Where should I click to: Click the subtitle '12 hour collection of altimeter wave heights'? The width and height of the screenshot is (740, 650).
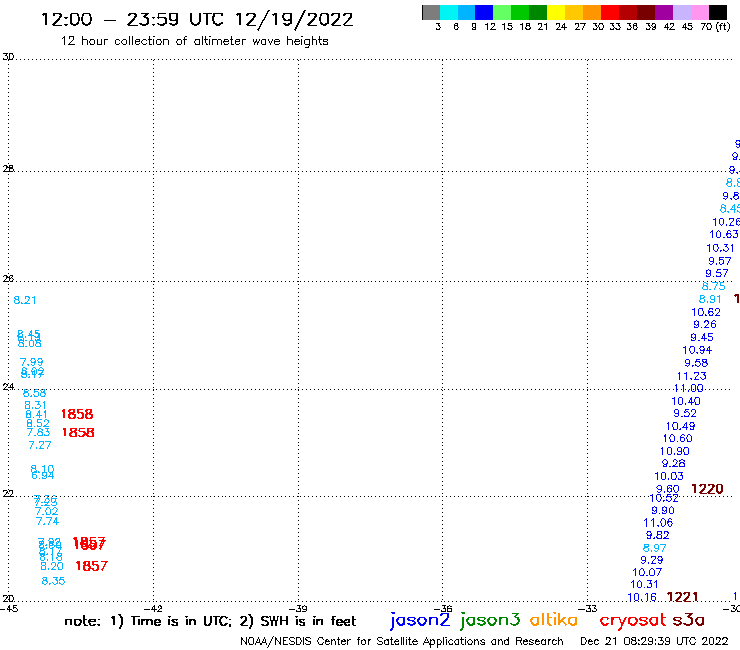(x=194, y=41)
